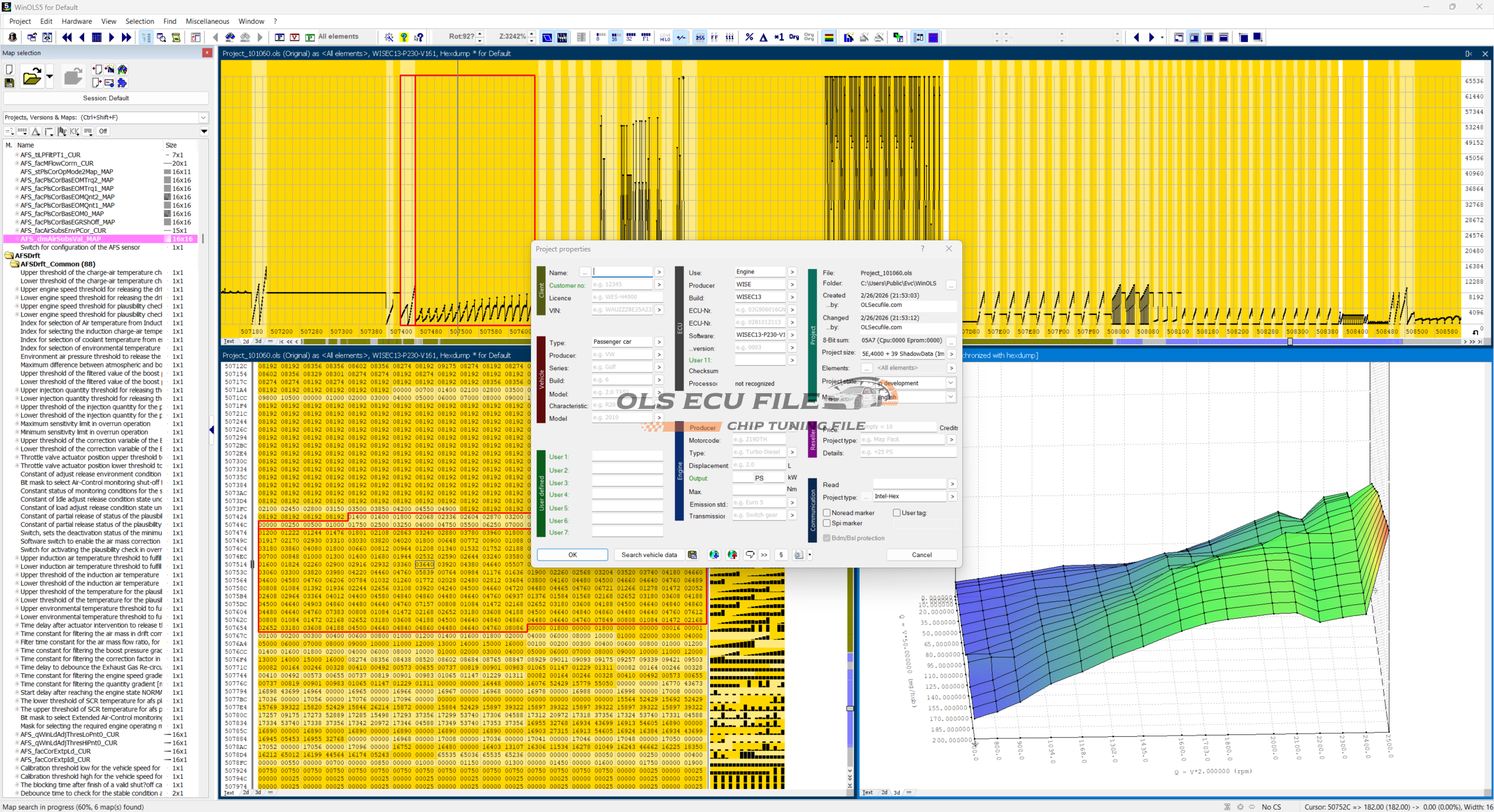Collapse the AFSDrft_Common (88) folder
Viewport: 1494px width, 812px height.
coord(15,264)
